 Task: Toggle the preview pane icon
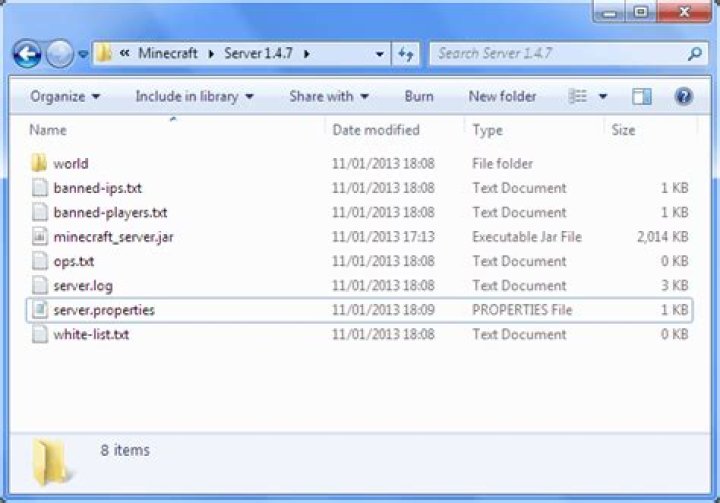641,96
